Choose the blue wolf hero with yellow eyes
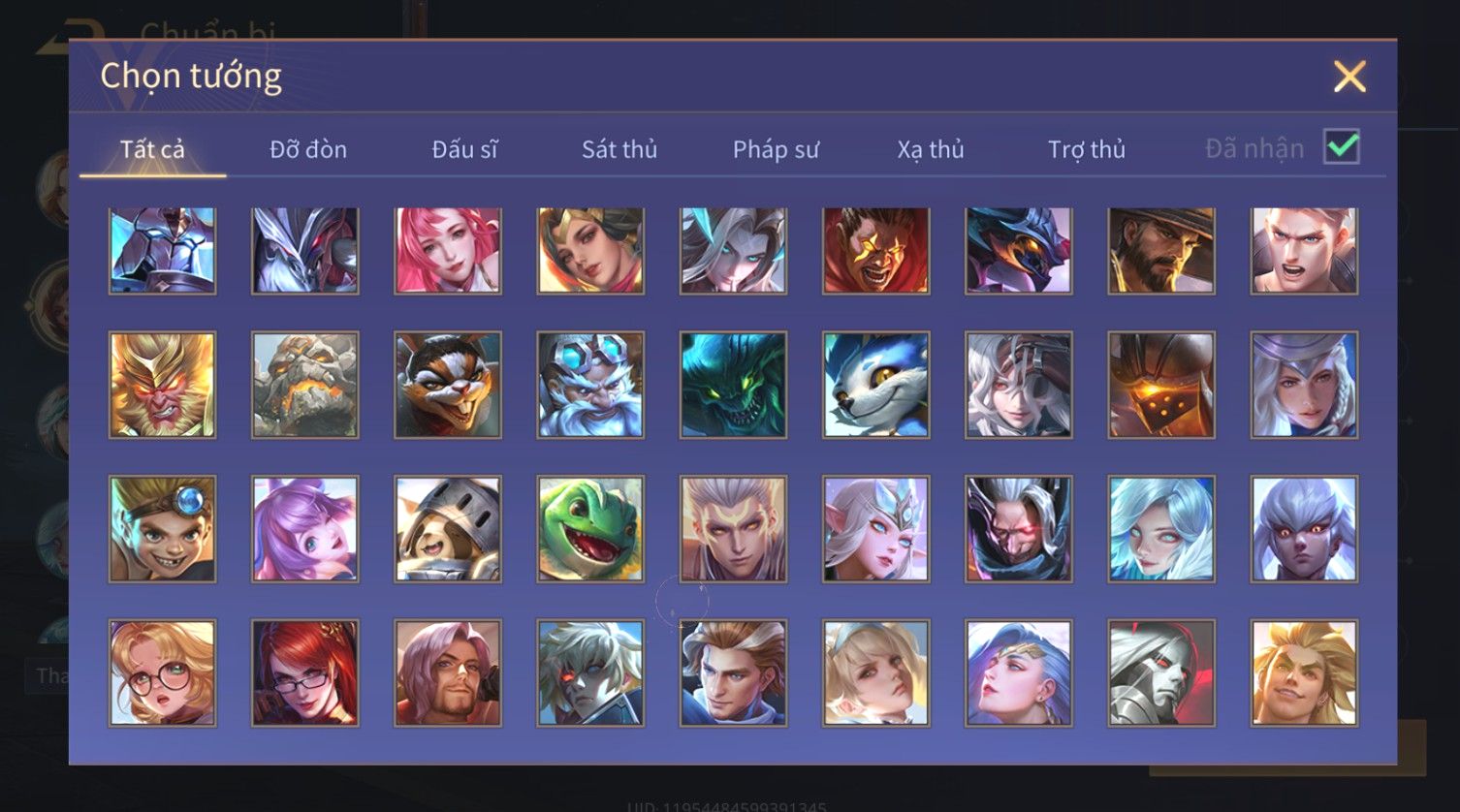Image resolution: width=1460 pixels, height=812 pixels. pos(875,385)
